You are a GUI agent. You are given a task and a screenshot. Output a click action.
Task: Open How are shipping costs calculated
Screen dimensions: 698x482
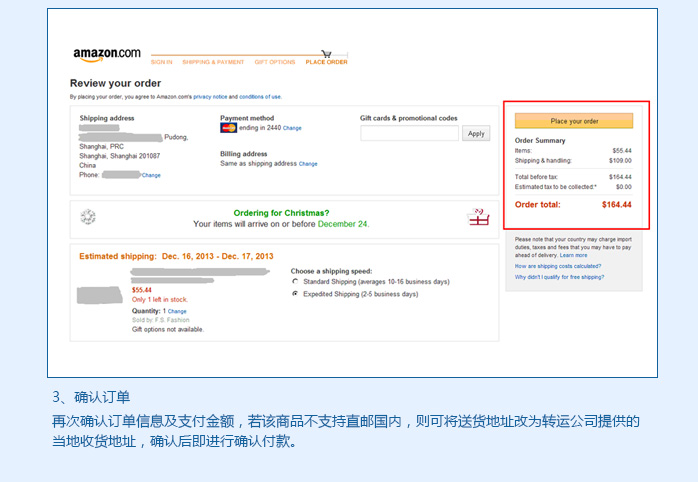click(558, 266)
